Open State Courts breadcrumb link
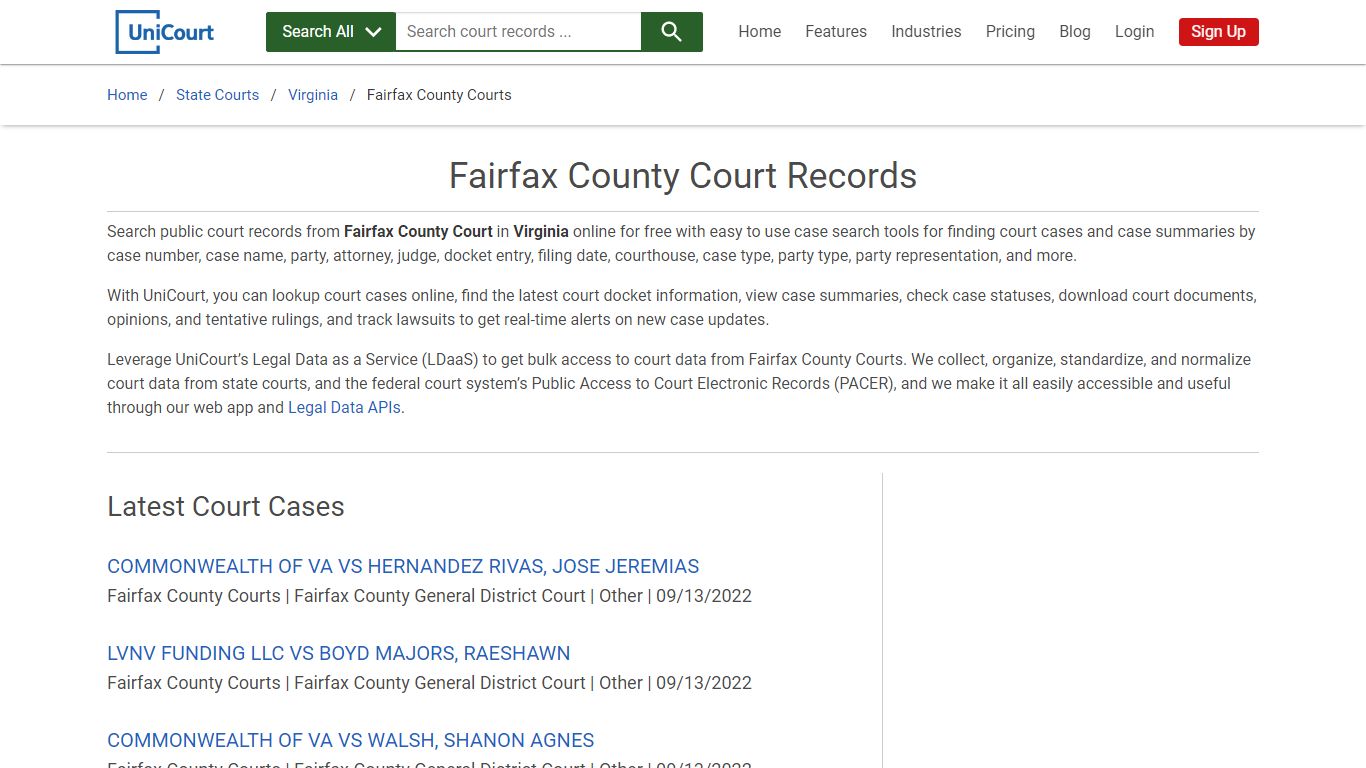 pos(217,95)
